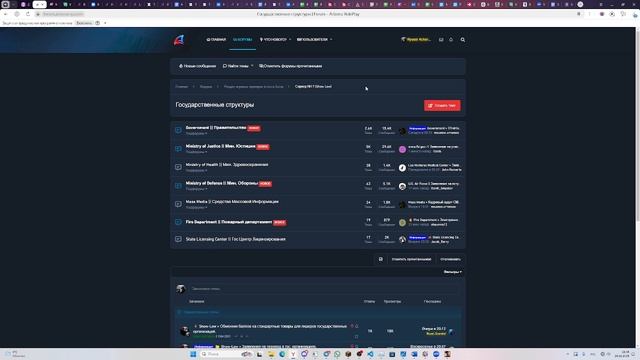Expand Подфорумы under Ministry of Health
This screenshot has width=640, height=360.
[196, 171]
